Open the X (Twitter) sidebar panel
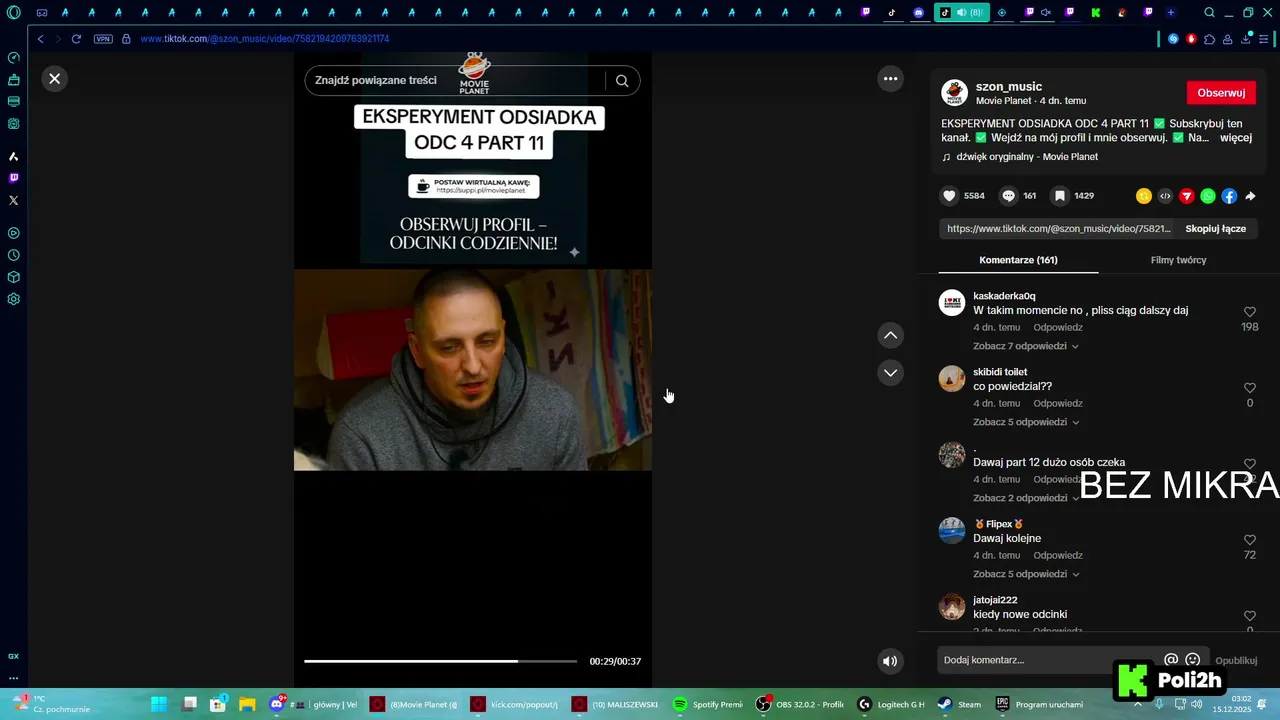This screenshot has height=720, width=1280. tap(14, 200)
